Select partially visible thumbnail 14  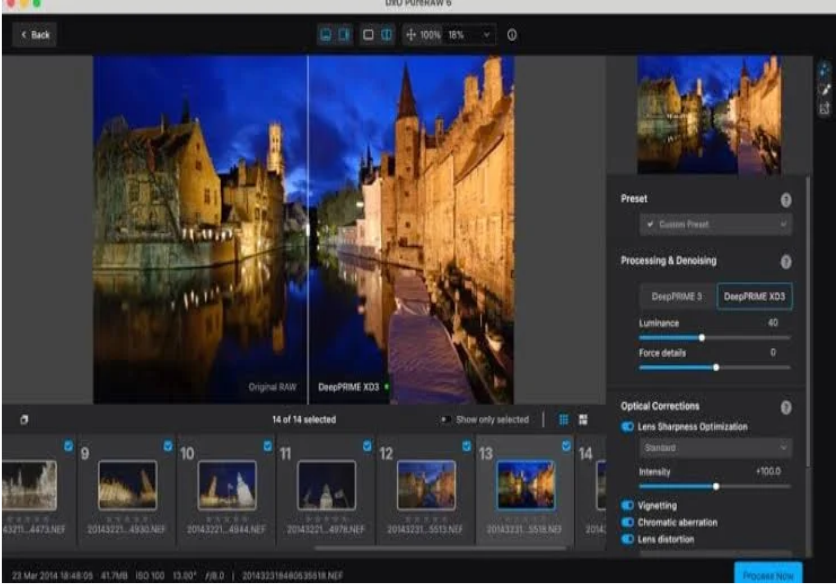(x=601, y=485)
